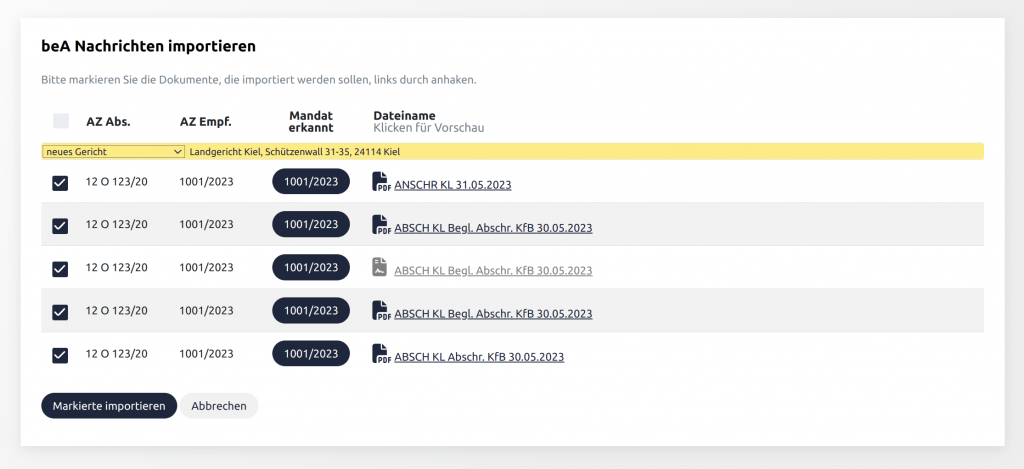Screen dimensions: 1024x469
Task: Uncheck the last row's checkbox
Action: coord(60,355)
